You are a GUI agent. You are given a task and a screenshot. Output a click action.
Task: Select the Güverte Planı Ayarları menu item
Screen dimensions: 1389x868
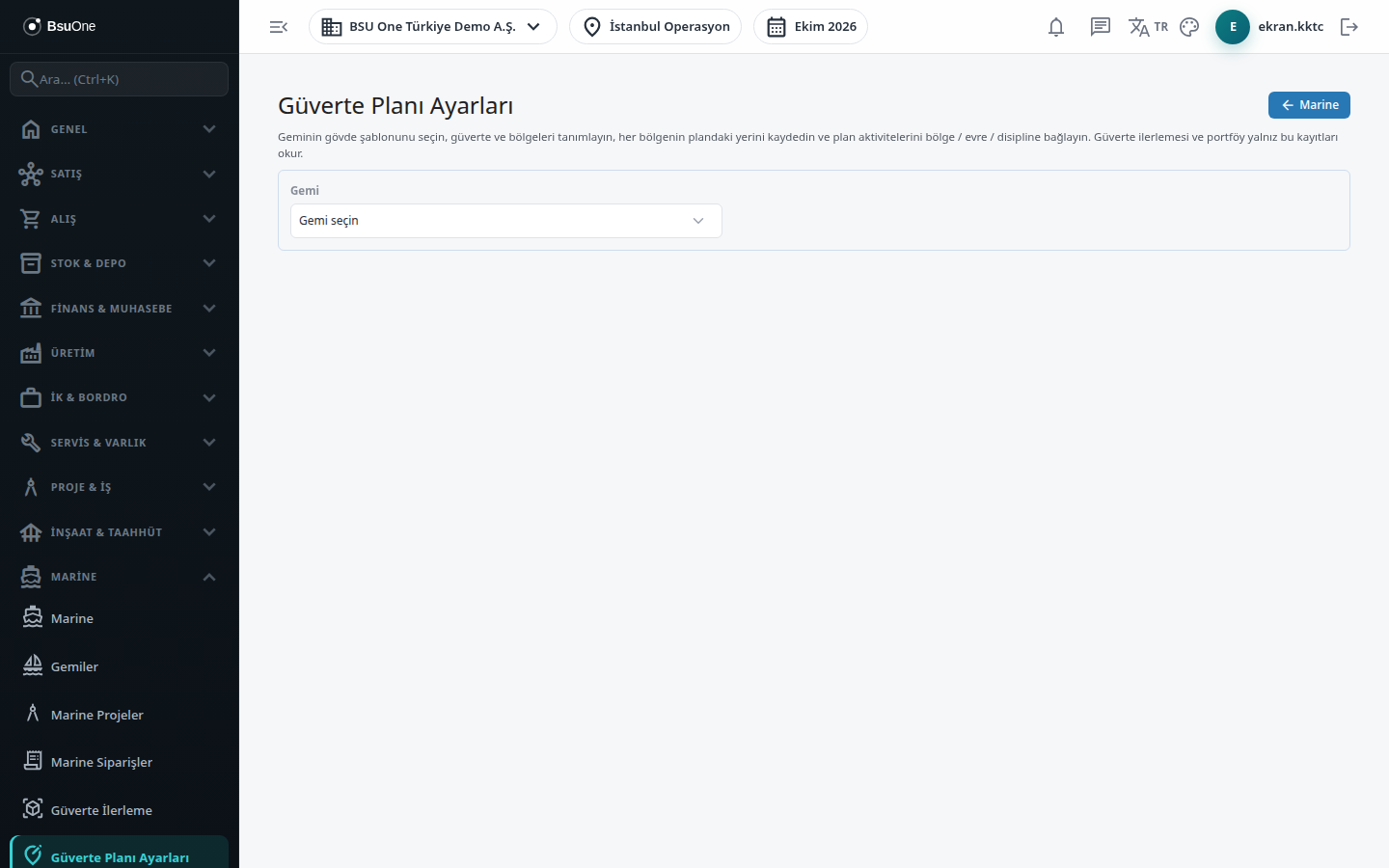click(120, 854)
